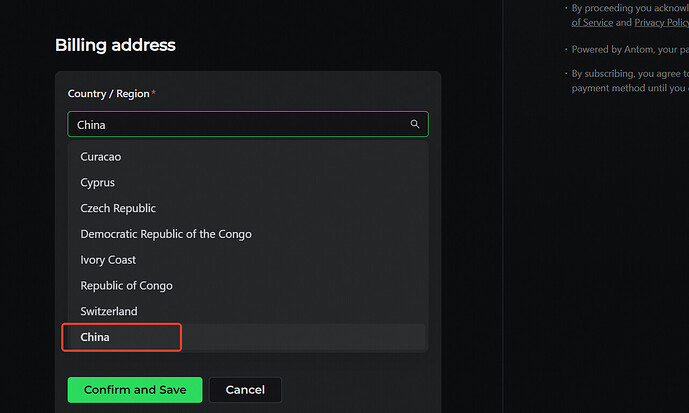The image size is (689, 413).
Task: Click the search magnifier icon in country field
Action: pyautogui.click(x=415, y=125)
